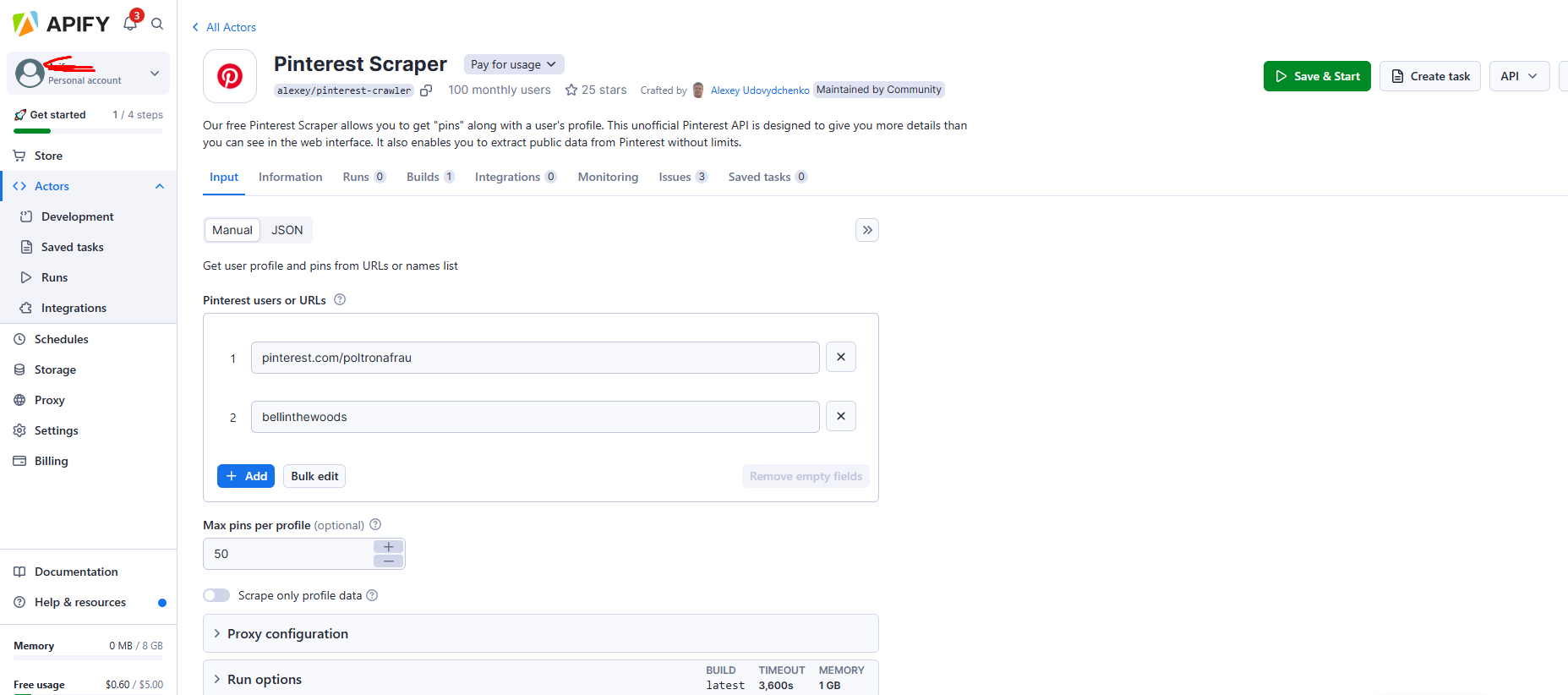Screen dimensions: 1568x695
Task: Open Alexey Udovydchenko author profile
Action: [759, 90]
